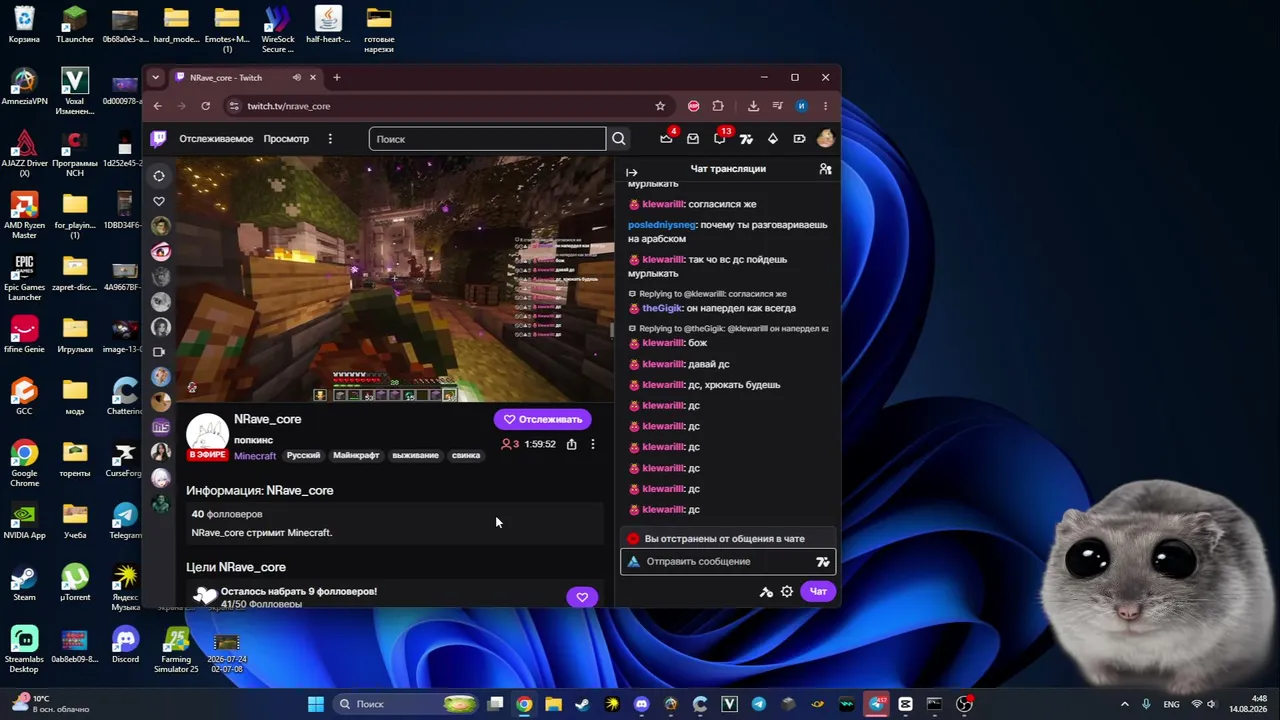This screenshot has height=720, width=1280.
Task: Go back in browser history
Action: (x=157, y=106)
